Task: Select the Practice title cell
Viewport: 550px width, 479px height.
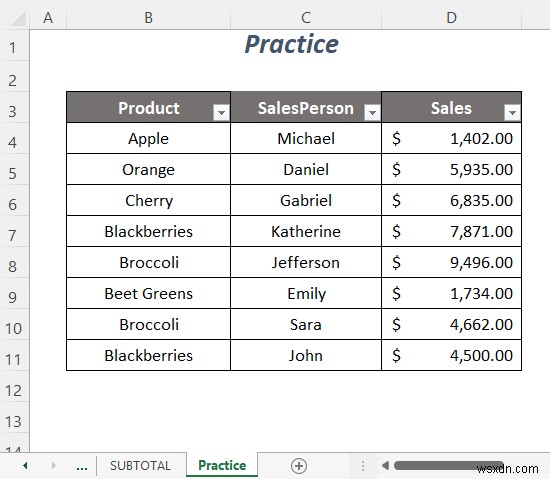Action: [x=291, y=45]
